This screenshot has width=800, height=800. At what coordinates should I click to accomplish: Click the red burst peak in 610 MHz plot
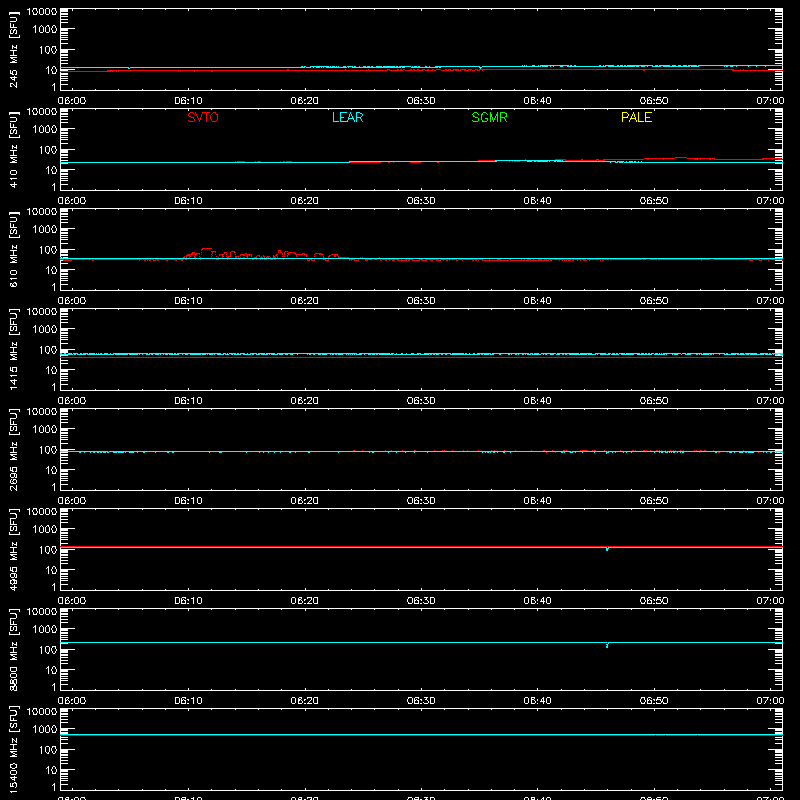206,249
